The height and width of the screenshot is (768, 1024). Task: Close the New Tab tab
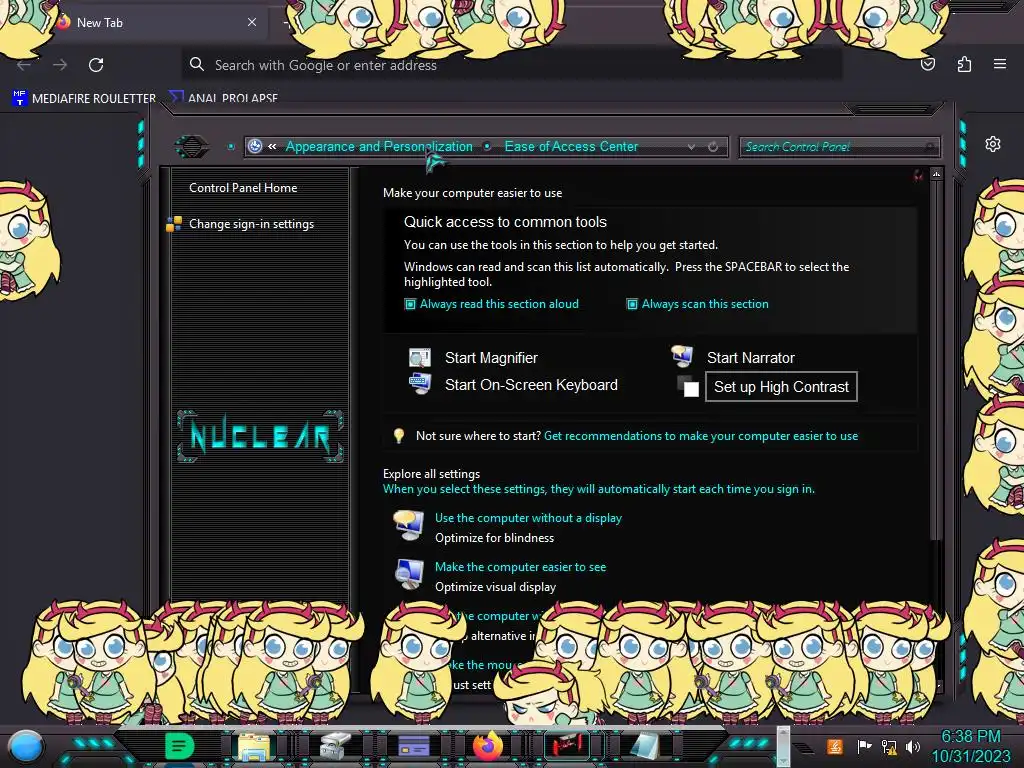click(252, 22)
